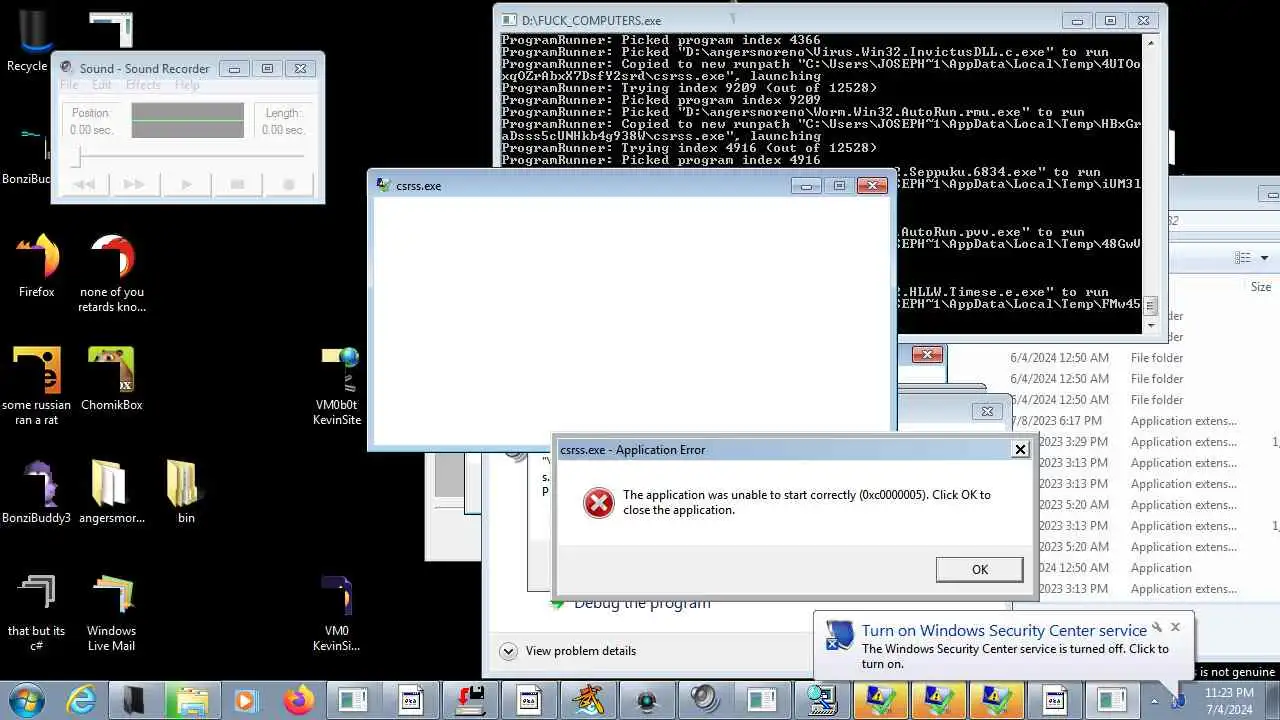Click console scrollbar down arrow
Screen dimensions: 1280x720
click(x=1151, y=325)
